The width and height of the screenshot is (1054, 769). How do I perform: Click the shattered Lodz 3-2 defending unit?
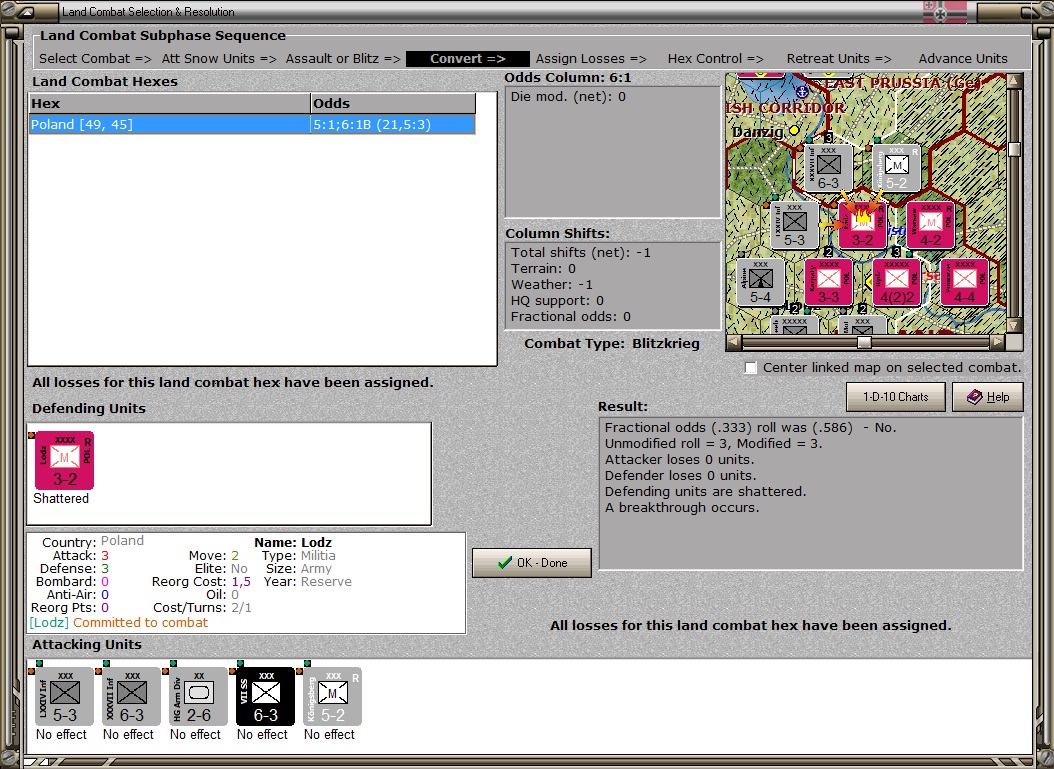coord(65,460)
